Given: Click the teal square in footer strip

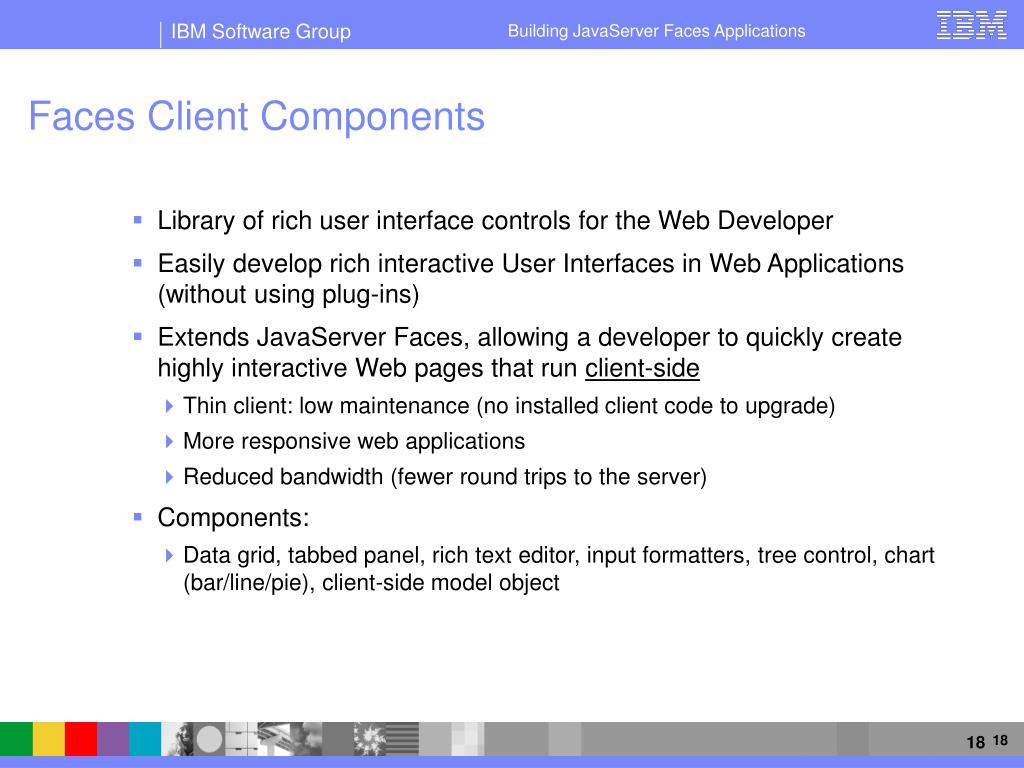Looking at the screenshot, I should [145, 739].
